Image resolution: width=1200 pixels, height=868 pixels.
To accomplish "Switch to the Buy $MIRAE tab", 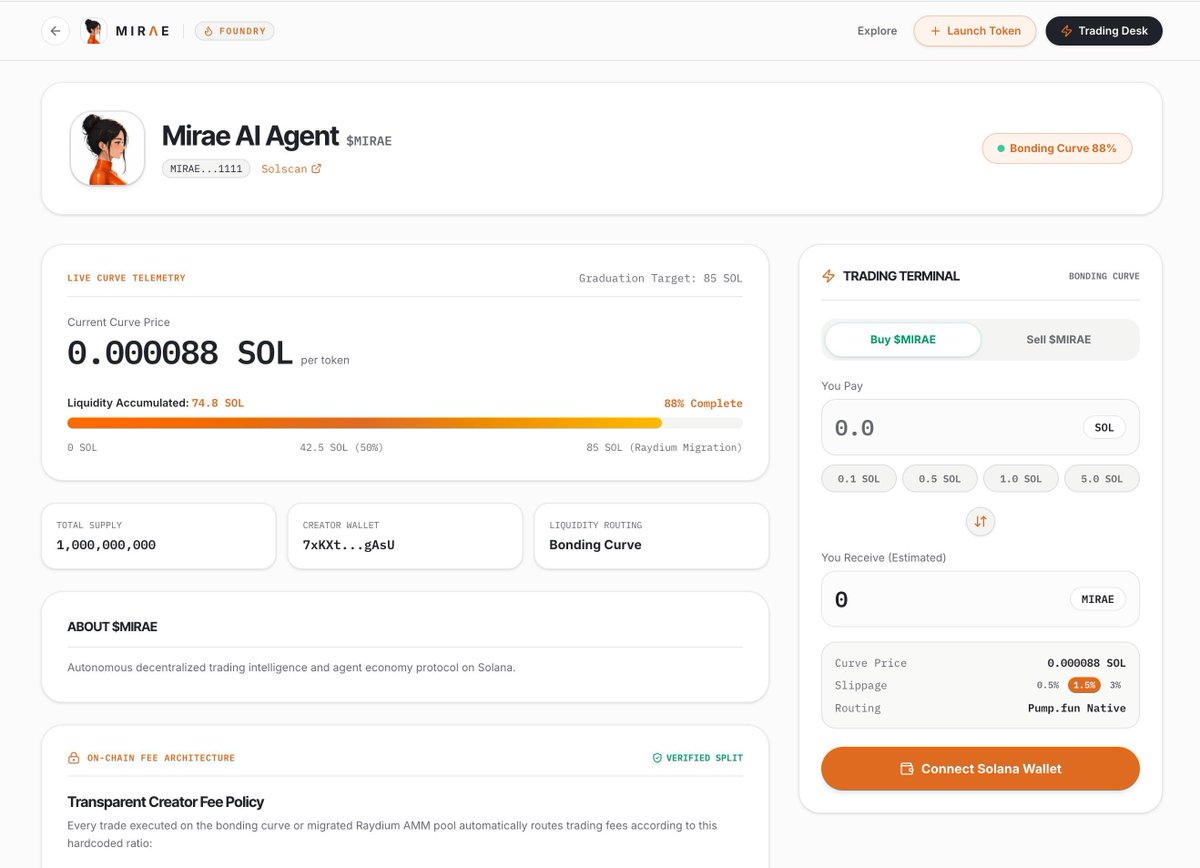I will tap(903, 340).
